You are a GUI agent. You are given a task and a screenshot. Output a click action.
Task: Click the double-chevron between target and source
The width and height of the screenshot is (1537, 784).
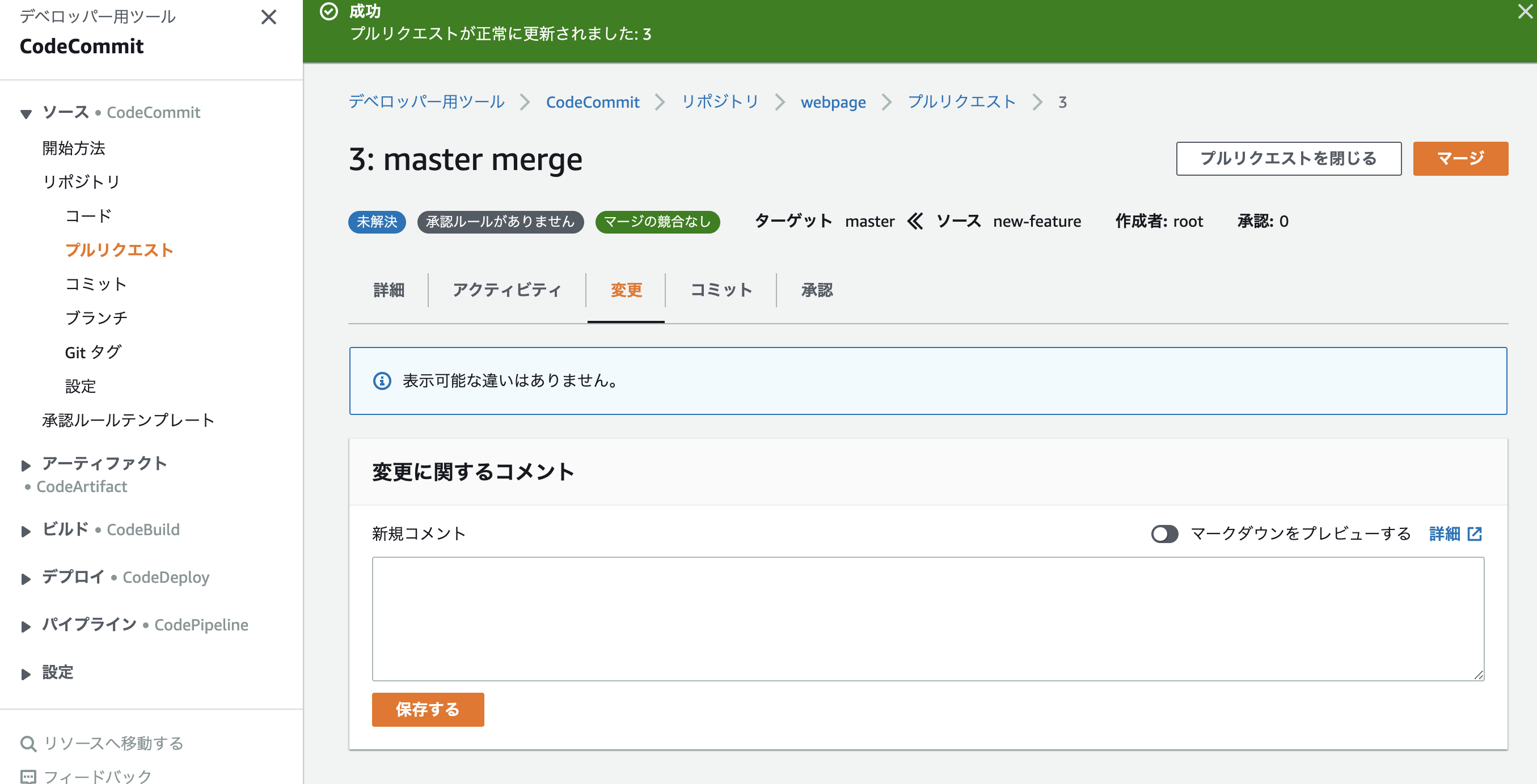(915, 221)
